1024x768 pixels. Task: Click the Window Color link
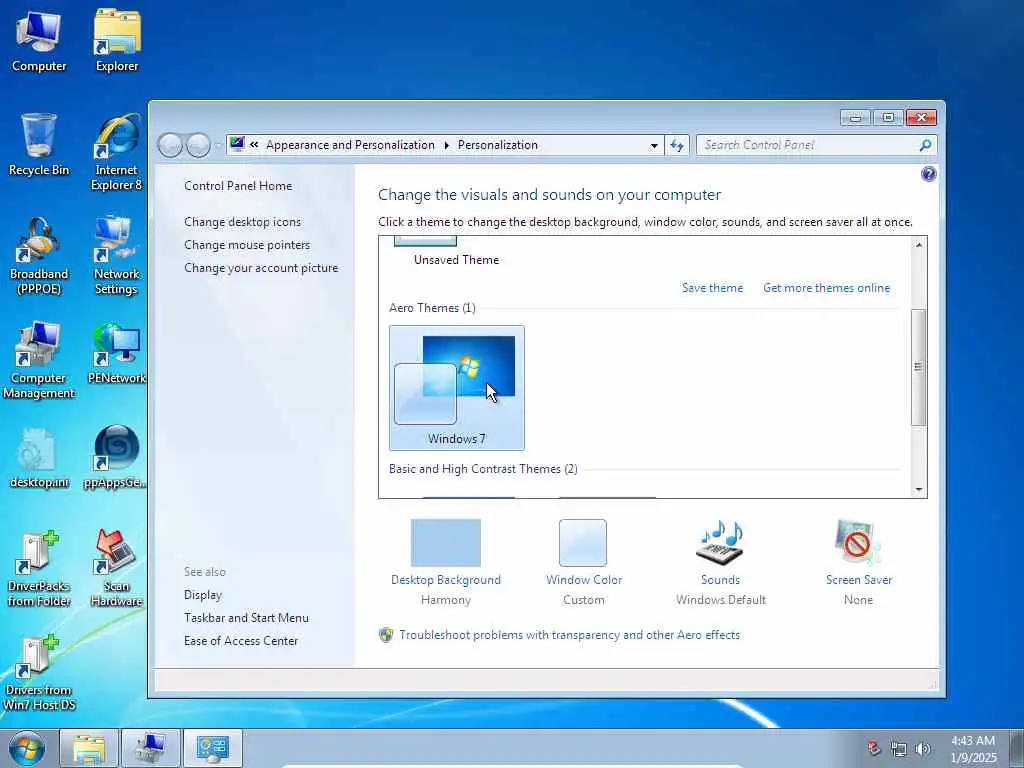point(584,580)
